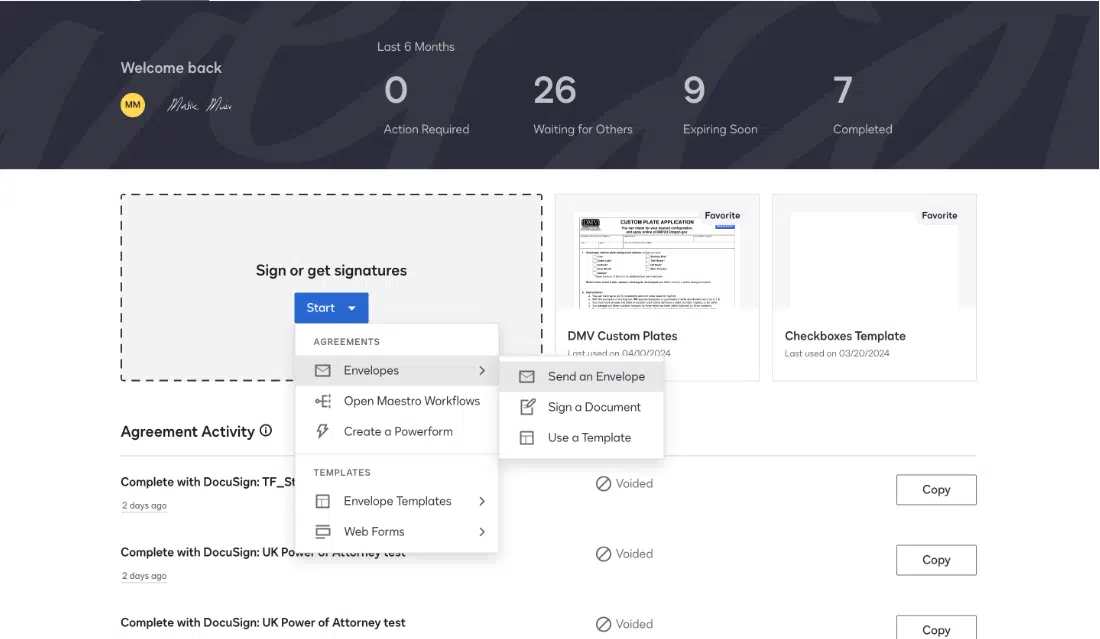Select the Send an Envelope icon

click(x=525, y=376)
